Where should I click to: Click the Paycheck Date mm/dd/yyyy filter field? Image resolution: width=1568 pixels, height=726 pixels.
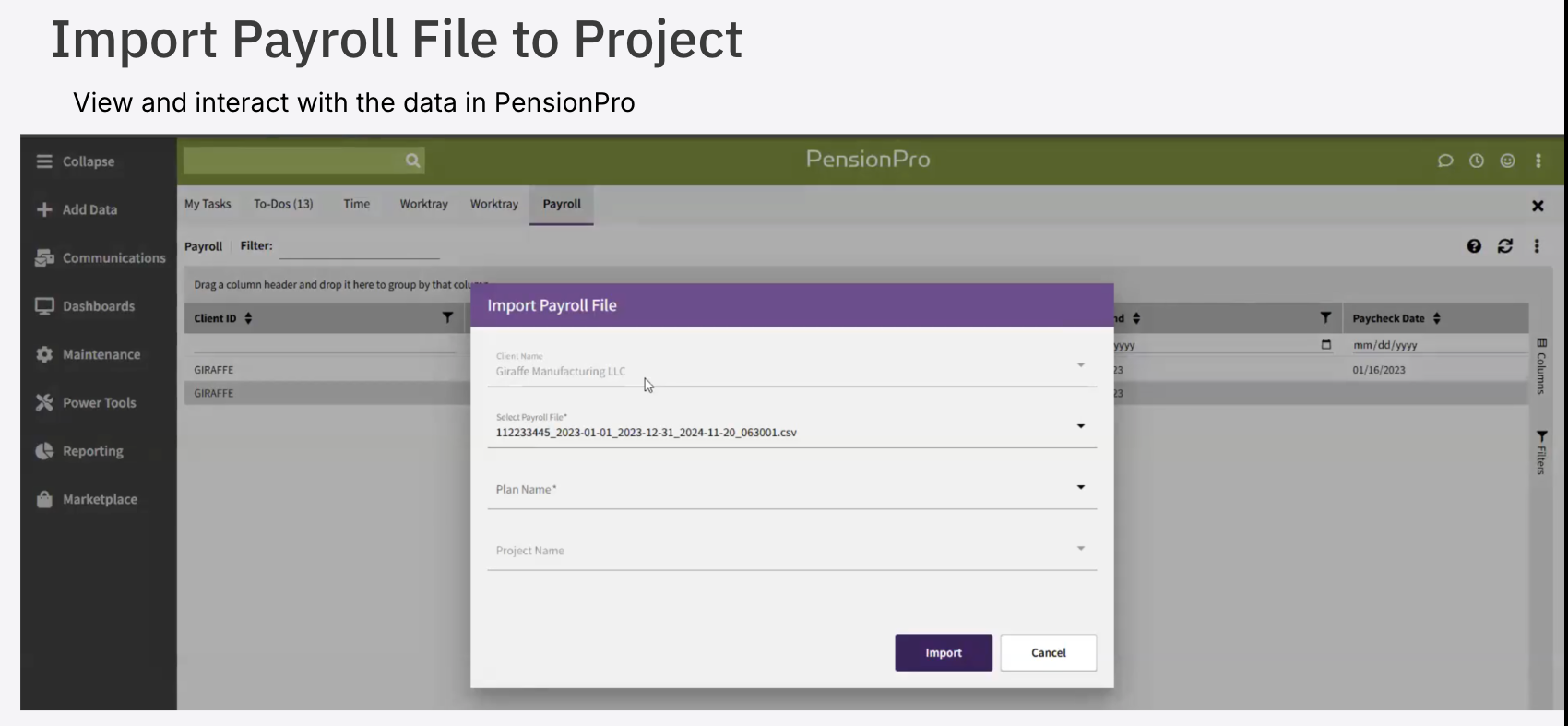(x=1438, y=345)
